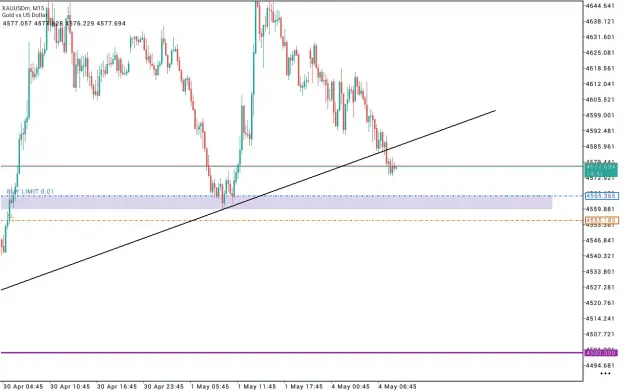Click the 1 May 11:45 time label
The image size is (625, 391).
[x=257, y=387]
